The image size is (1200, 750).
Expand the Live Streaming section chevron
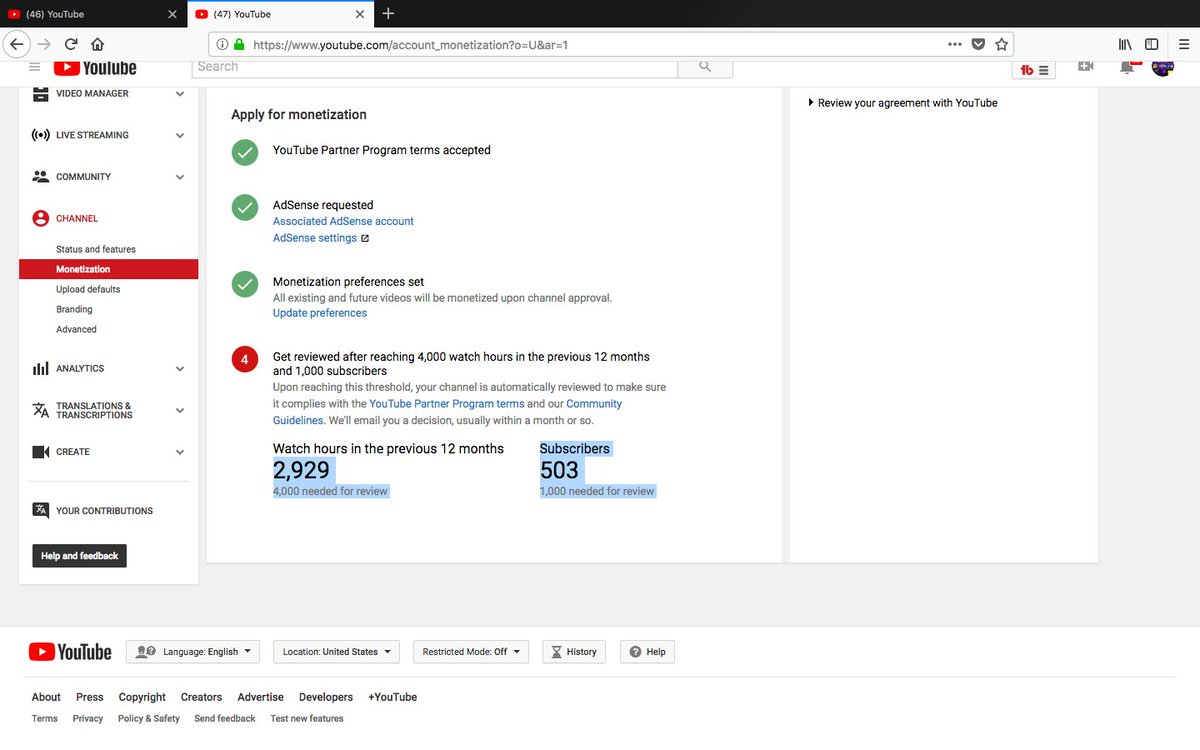[180, 135]
